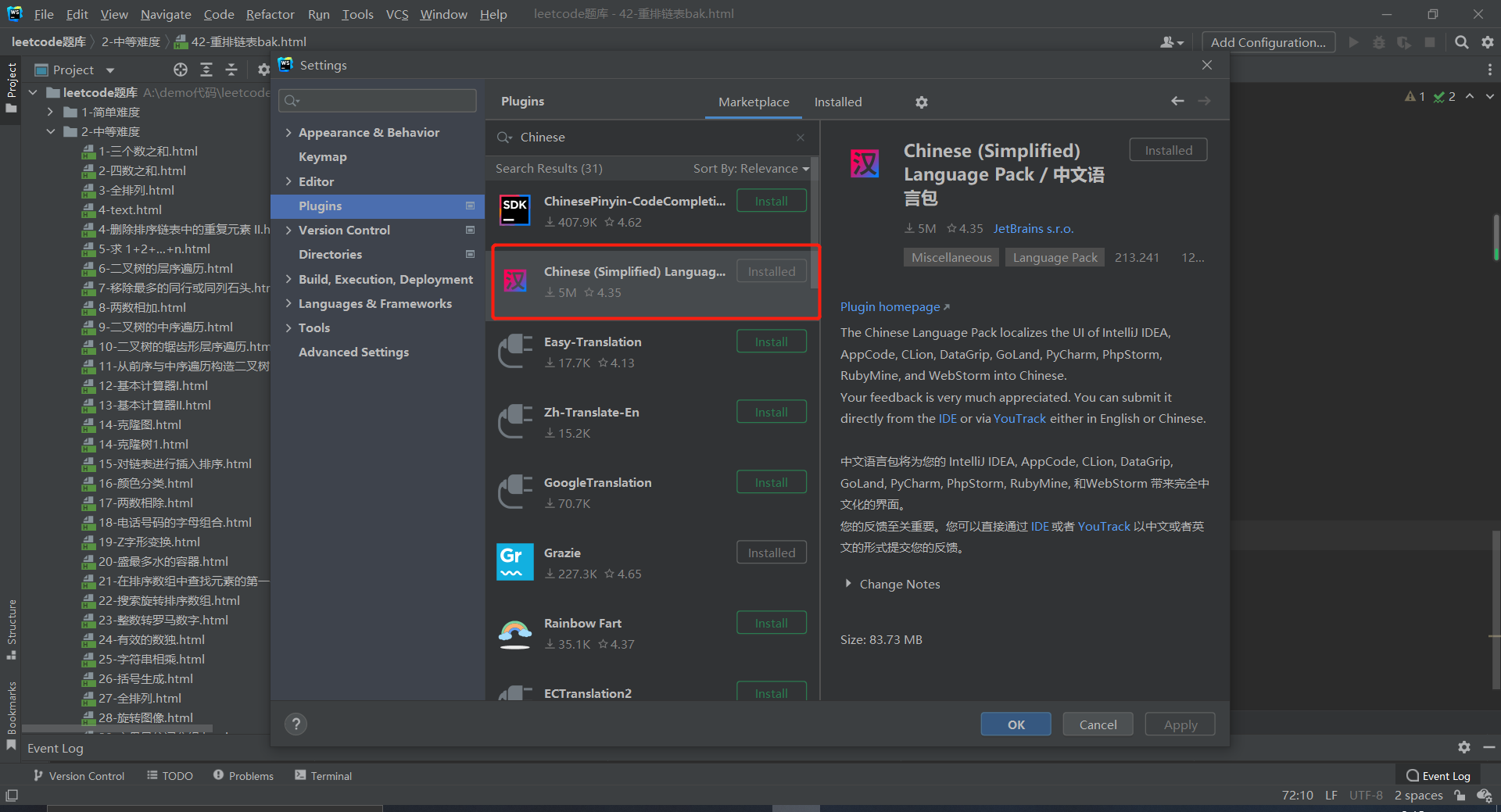
Task: Open Sort By Relevance dropdown
Action: [x=750, y=169]
